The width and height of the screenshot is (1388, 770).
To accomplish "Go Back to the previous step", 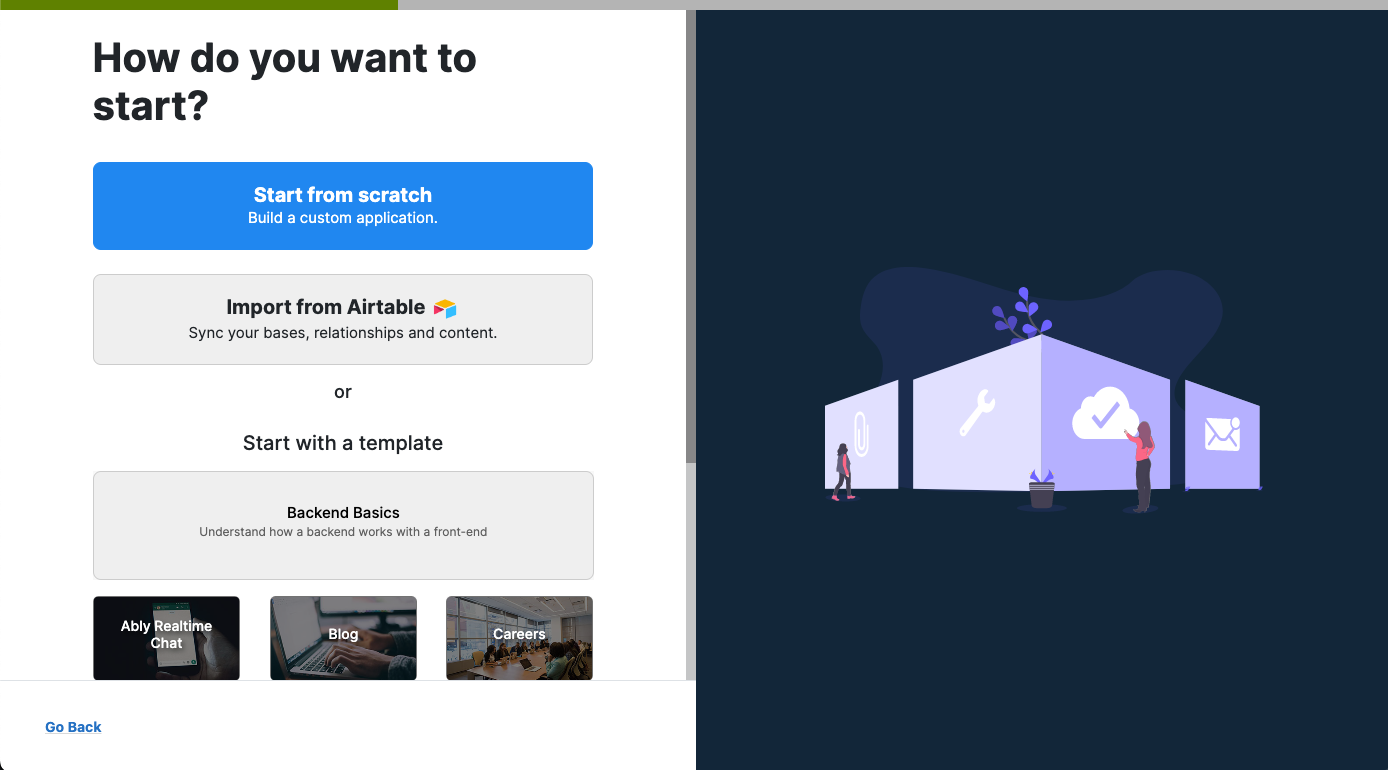I will 73,727.
